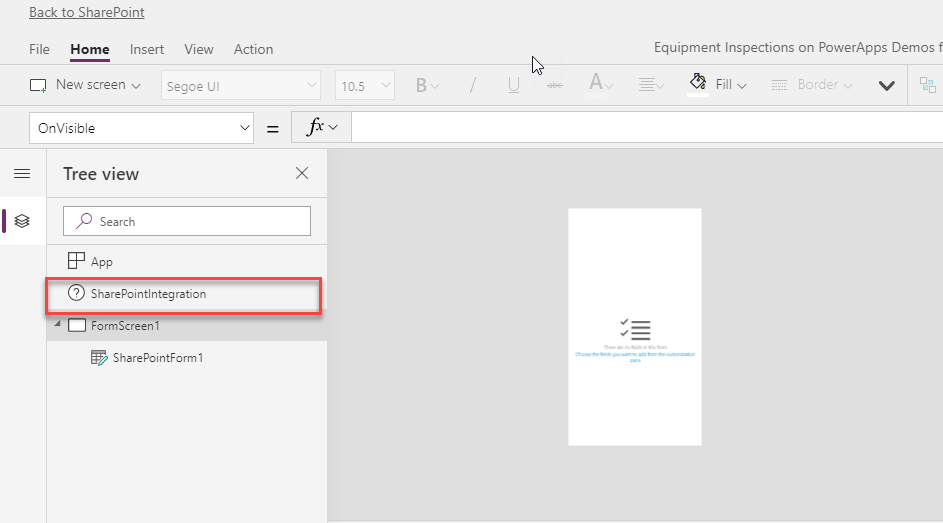This screenshot has height=523, width=943.
Task: Select App in the tree view
Action: click(x=187, y=262)
